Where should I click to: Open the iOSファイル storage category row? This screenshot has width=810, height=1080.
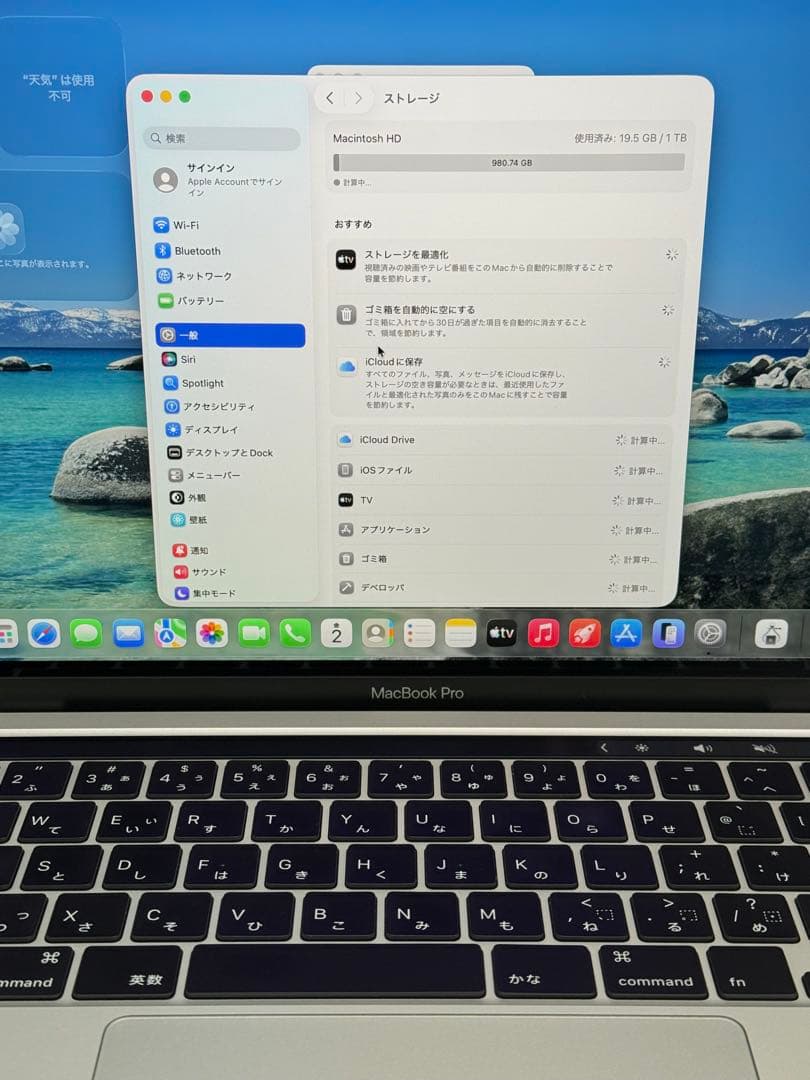(500, 470)
